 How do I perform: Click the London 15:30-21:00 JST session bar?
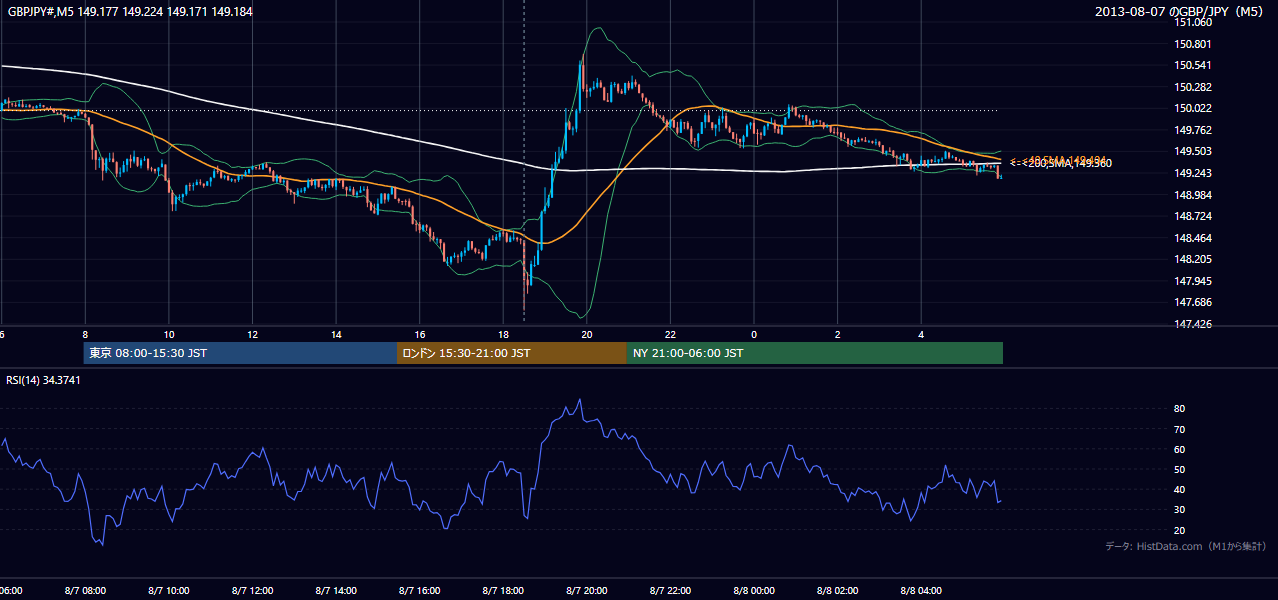512,353
